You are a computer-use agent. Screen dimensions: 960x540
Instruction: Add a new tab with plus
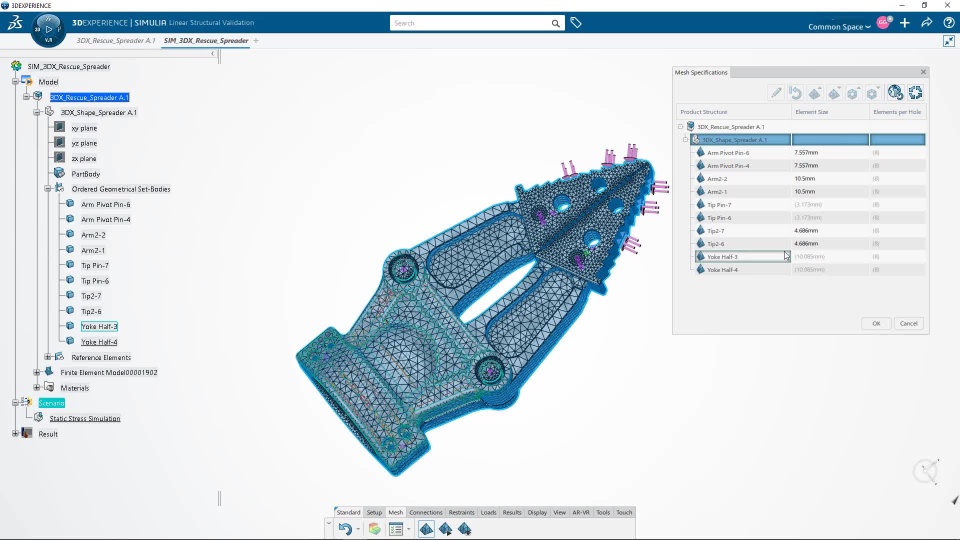pos(256,40)
